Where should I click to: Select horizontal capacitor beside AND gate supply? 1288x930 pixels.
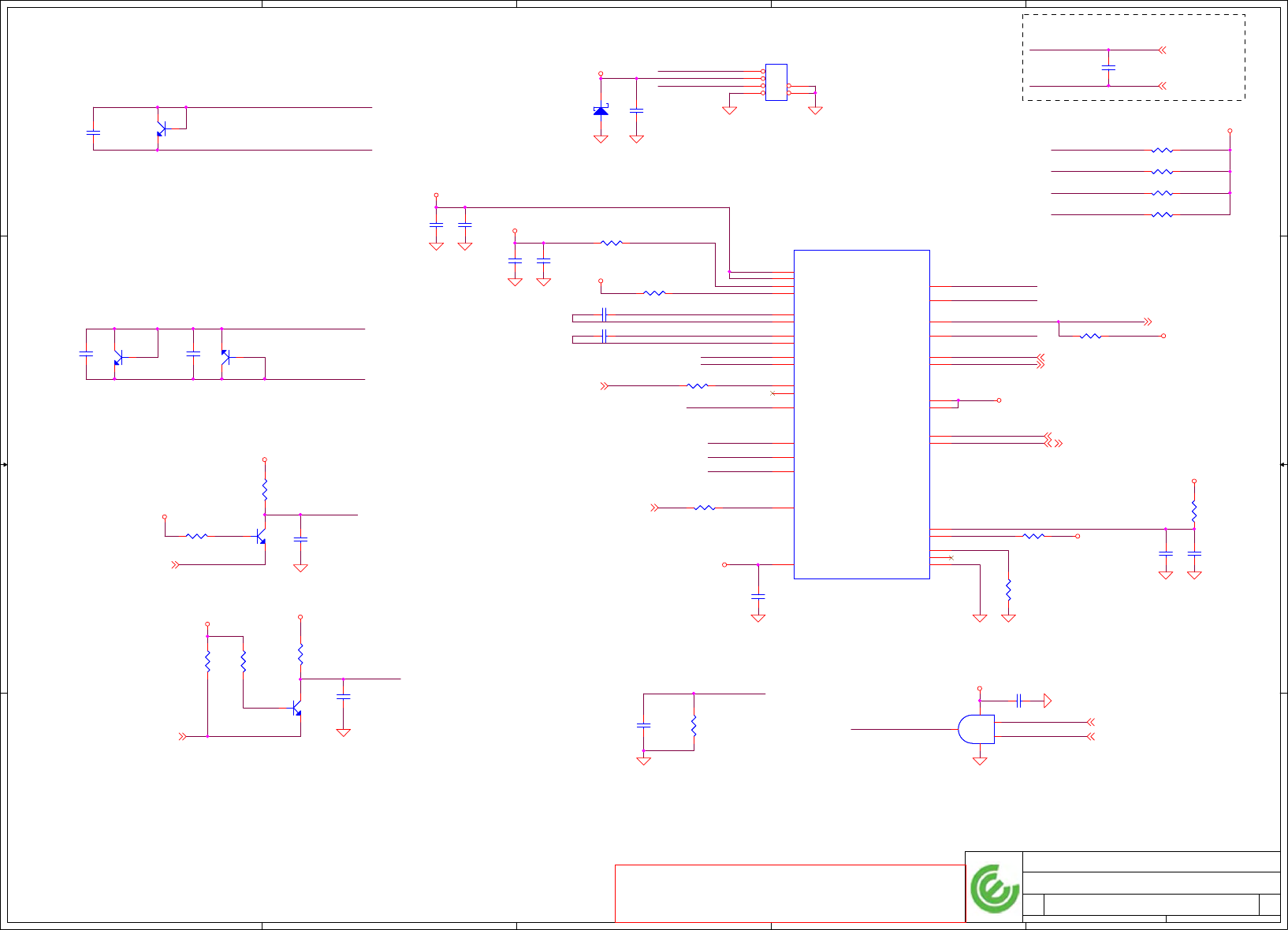point(1019,701)
